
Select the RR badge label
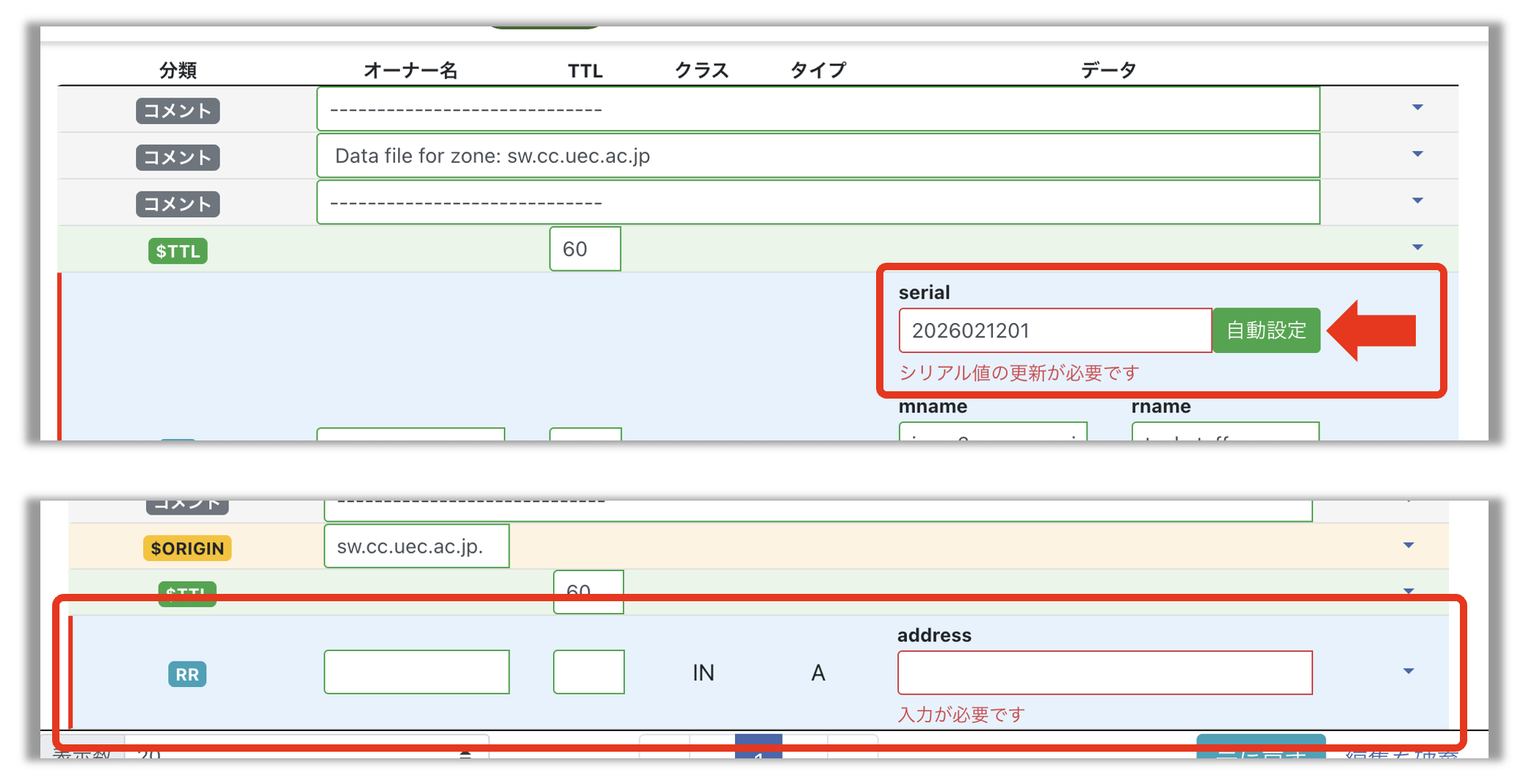pyautogui.click(x=187, y=674)
